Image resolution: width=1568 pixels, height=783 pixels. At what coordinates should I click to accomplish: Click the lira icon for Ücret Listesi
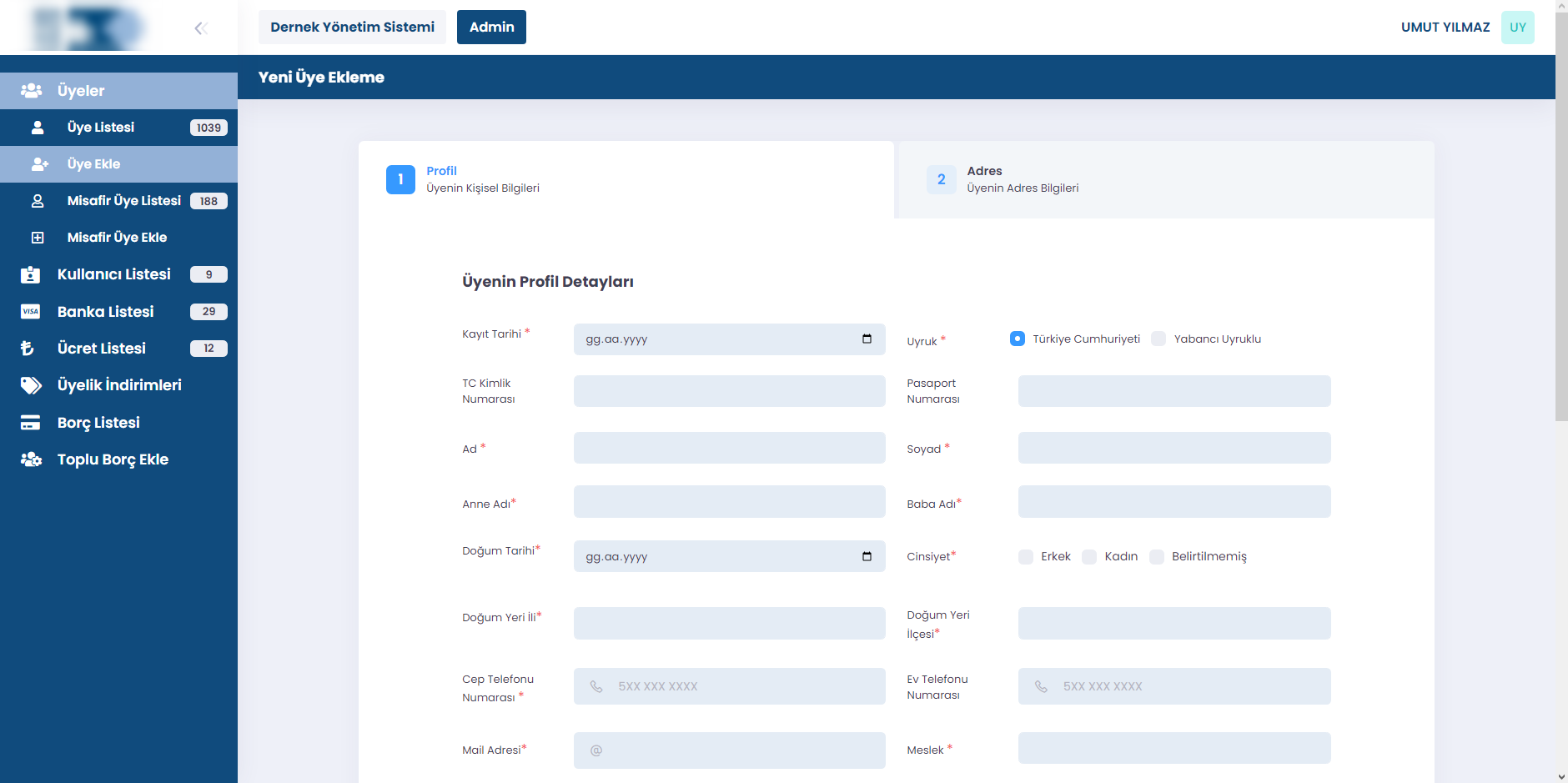coord(28,349)
